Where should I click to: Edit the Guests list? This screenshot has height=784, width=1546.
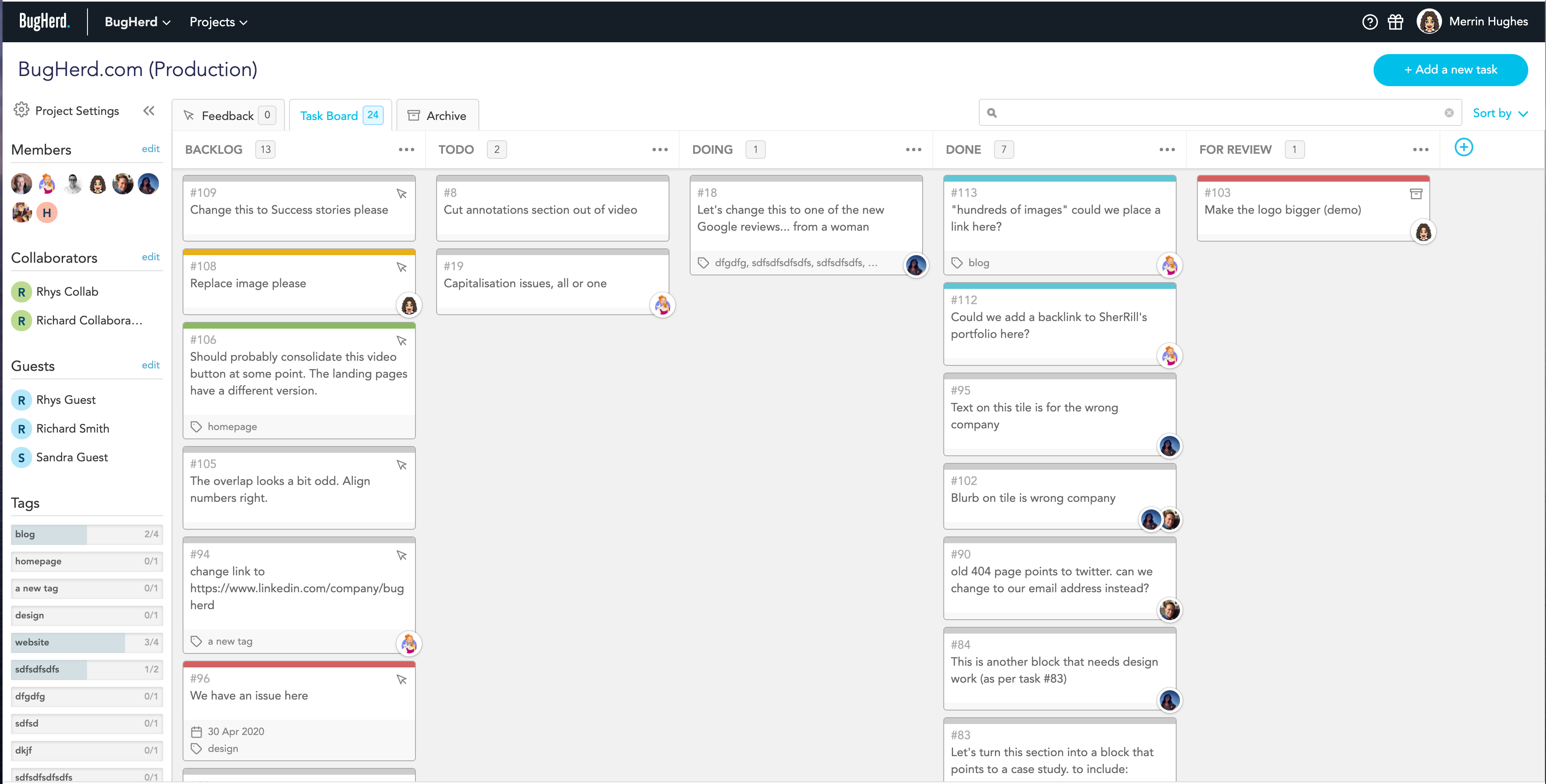pos(150,365)
